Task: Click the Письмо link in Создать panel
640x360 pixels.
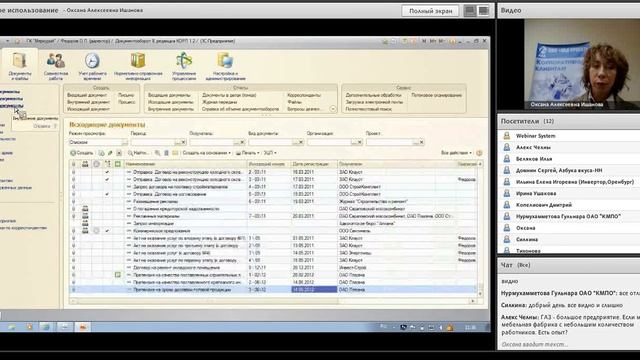Action: tap(126, 95)
